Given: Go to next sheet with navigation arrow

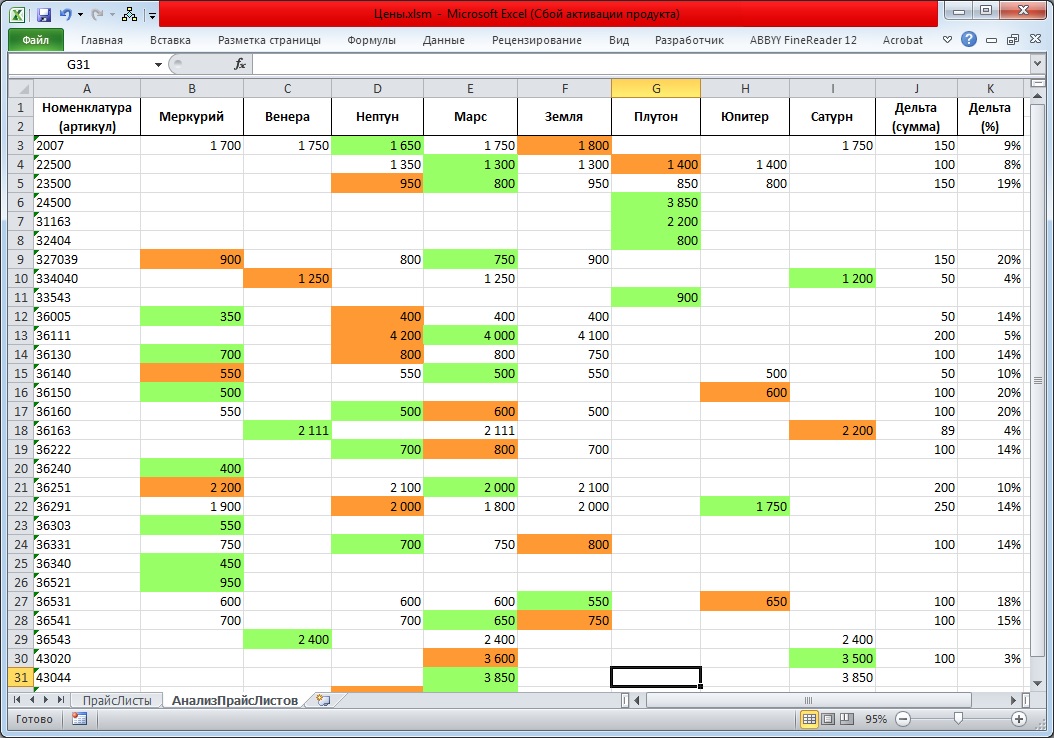Looking at the screenshot, I should [x=46, y=700].
